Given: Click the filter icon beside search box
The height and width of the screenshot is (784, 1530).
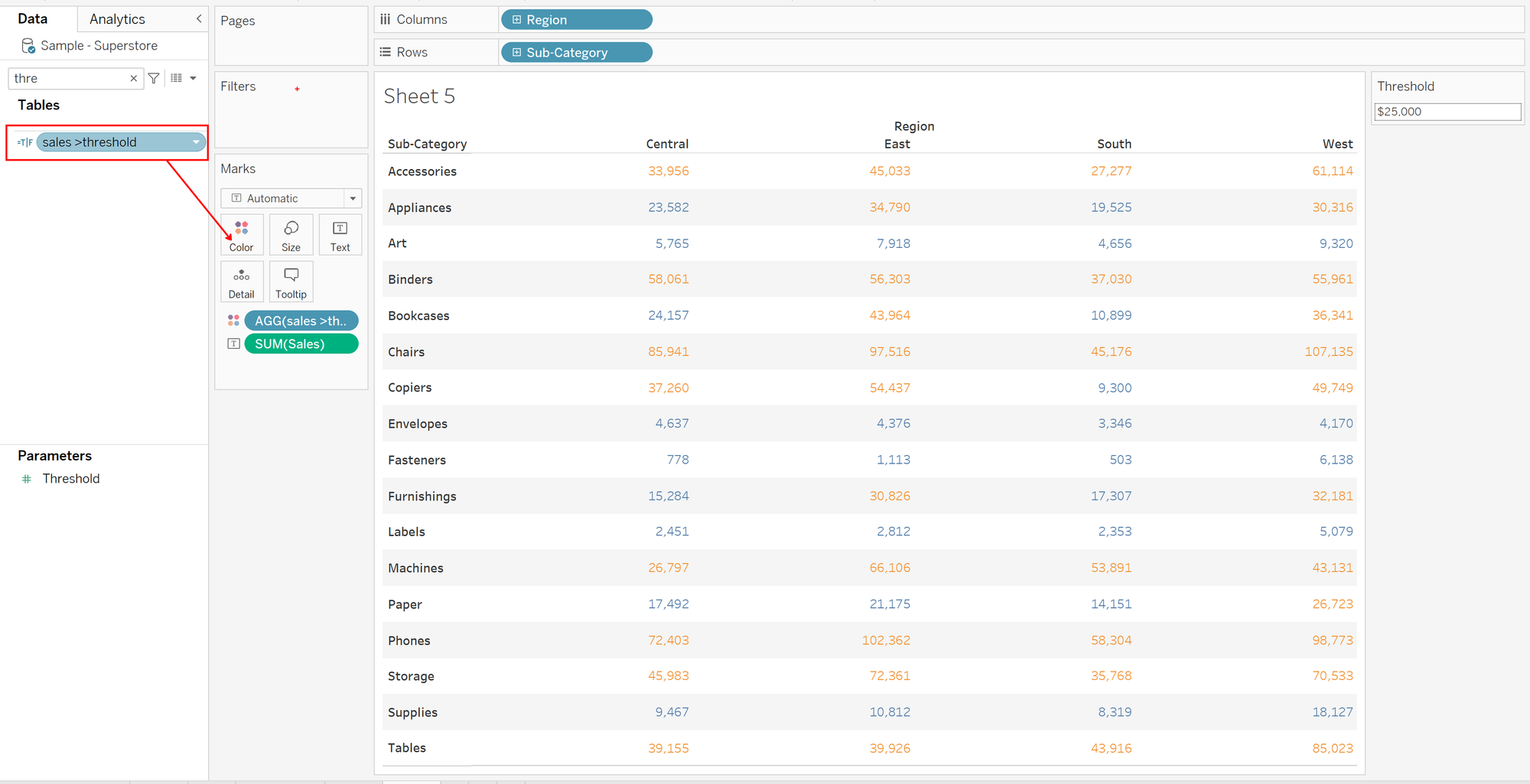Looking at the screenshot, I should [x=154, y=78].
